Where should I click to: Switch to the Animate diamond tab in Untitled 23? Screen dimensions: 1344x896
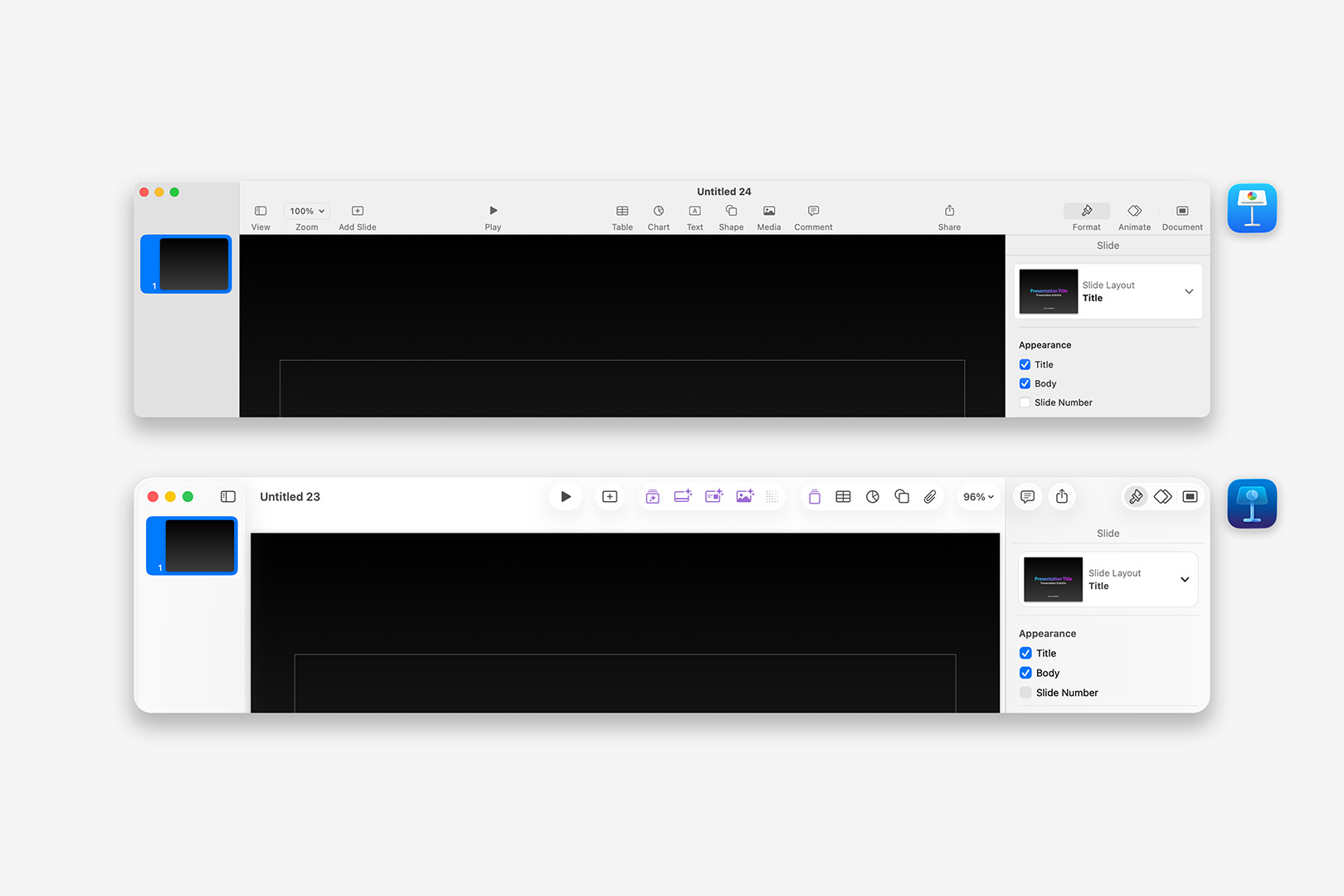pos(1162,496)
